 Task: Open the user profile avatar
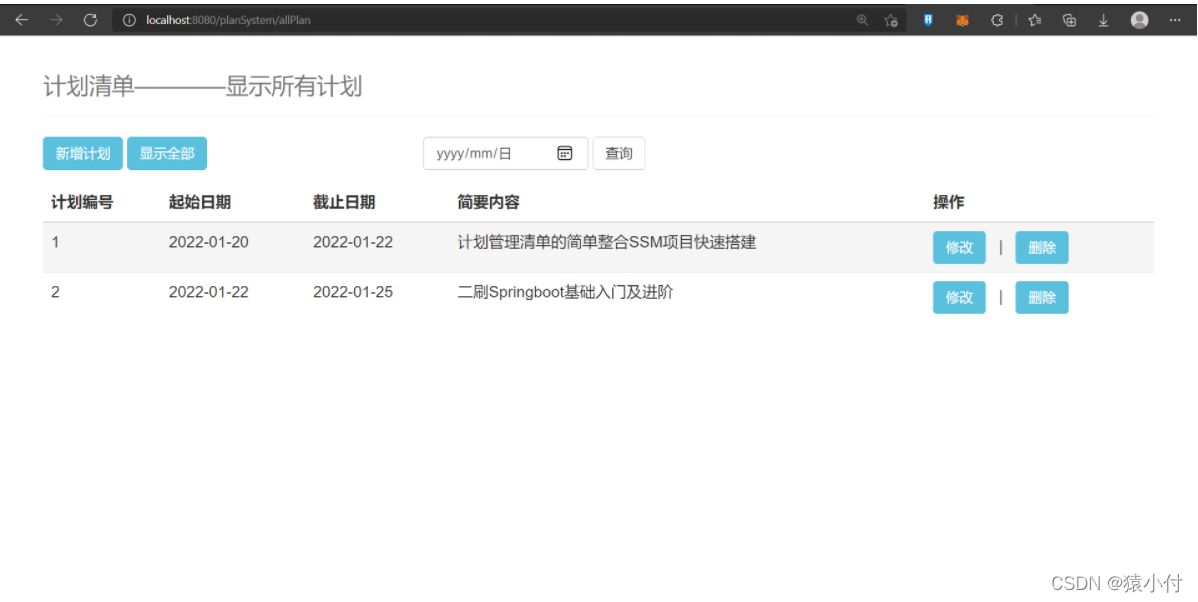tap(1139, 21)
